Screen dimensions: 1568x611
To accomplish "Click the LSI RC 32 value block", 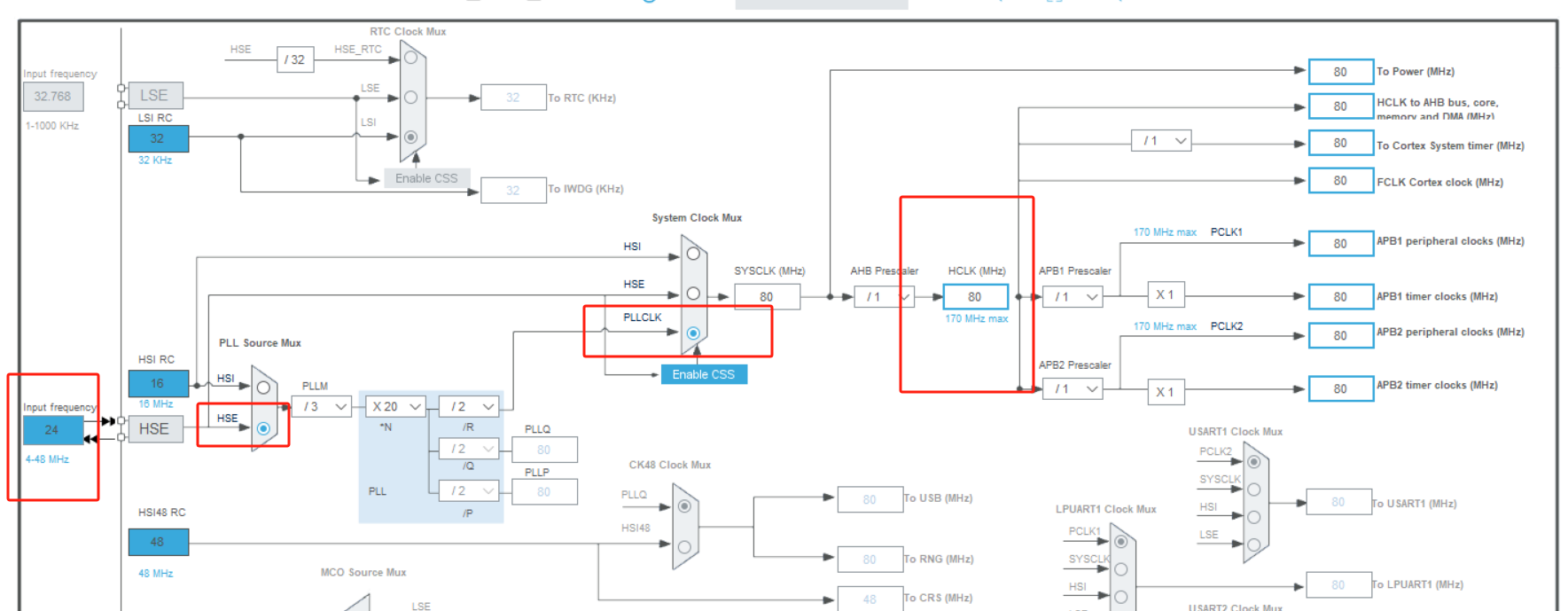I will coord(158,138).
